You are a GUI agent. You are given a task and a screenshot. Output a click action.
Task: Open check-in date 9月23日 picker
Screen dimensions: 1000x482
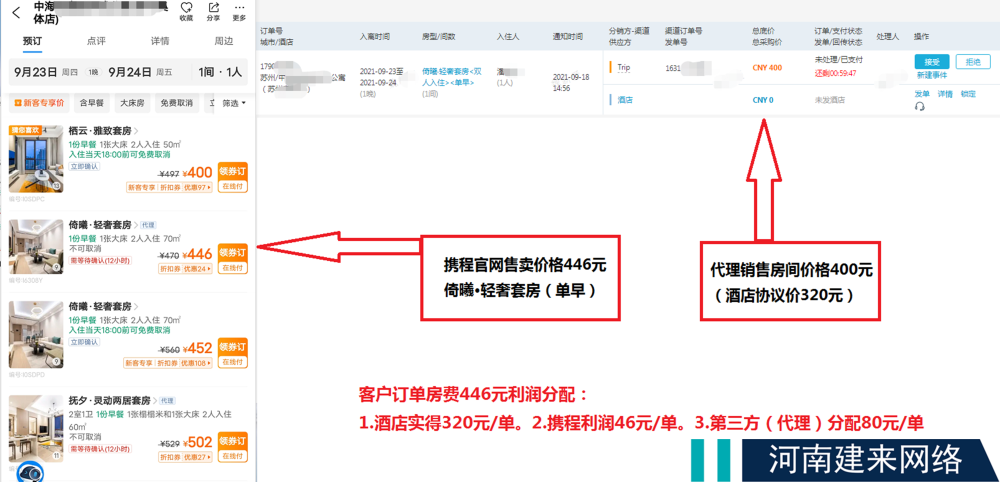click(x=46, y=72)
